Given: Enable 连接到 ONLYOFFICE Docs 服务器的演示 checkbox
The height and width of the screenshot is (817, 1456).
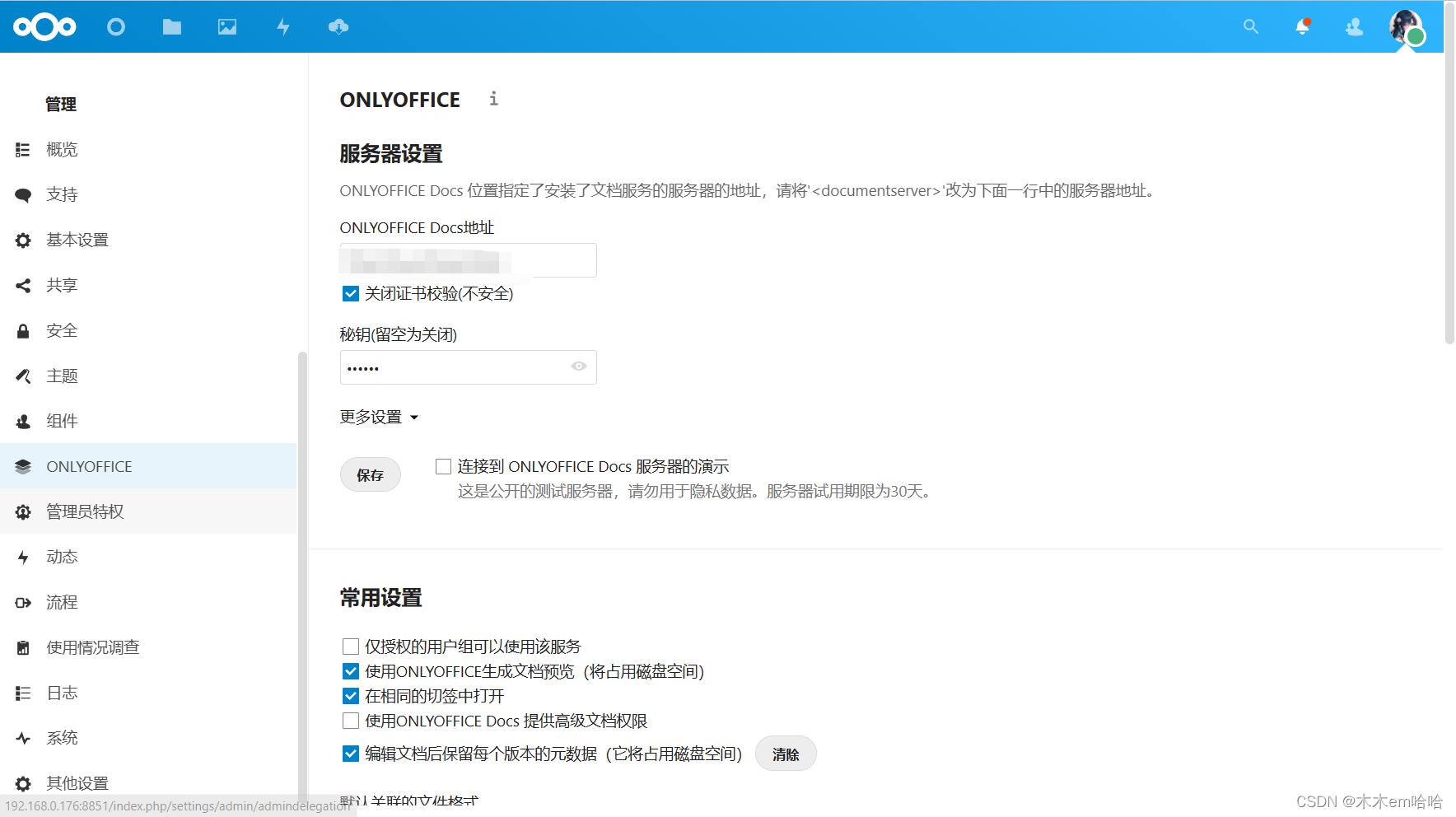Looking at the screenshot, I should 444,467.
